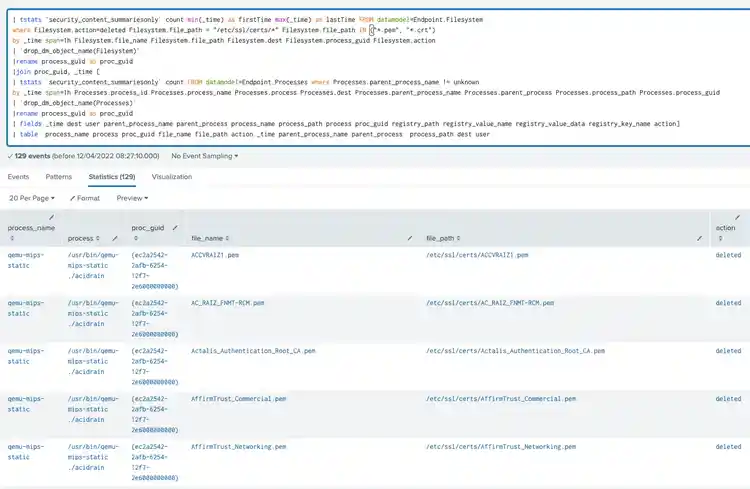The image size is (750, 489).
Task: Click the edit pencil beside process column
Action: tap(115, 238)
